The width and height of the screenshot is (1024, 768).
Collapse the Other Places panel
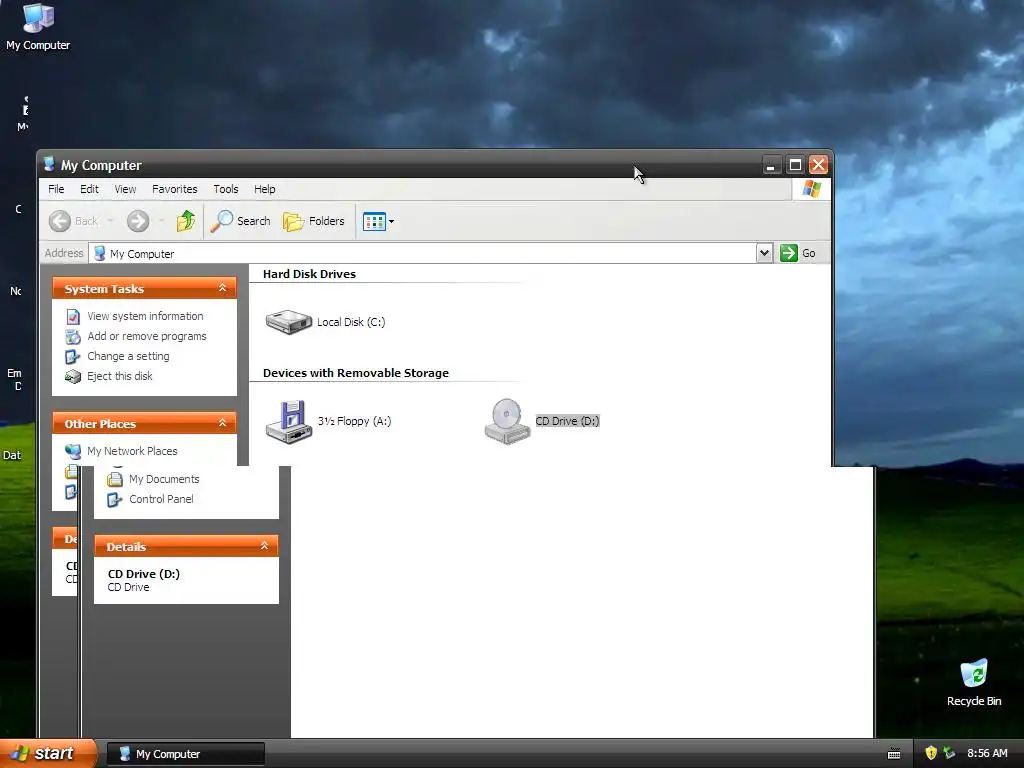pos(223,423)
